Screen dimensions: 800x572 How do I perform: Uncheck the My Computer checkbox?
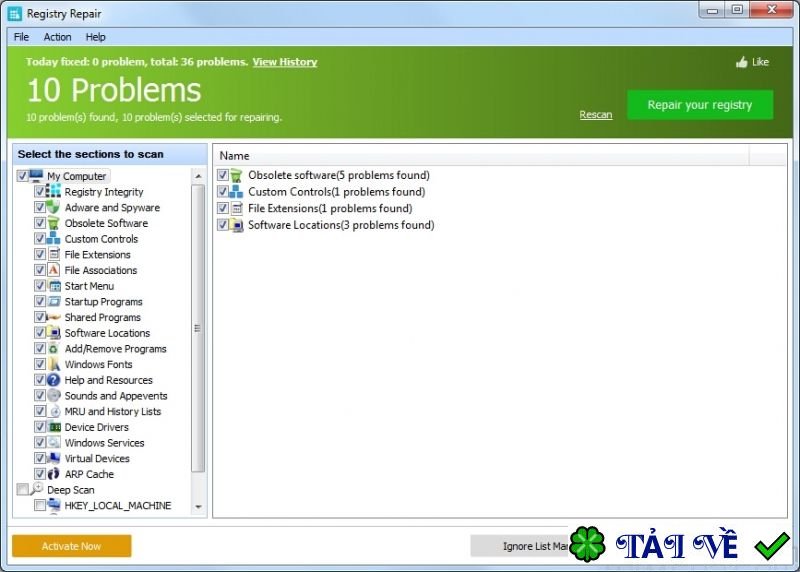pos(22,176)
